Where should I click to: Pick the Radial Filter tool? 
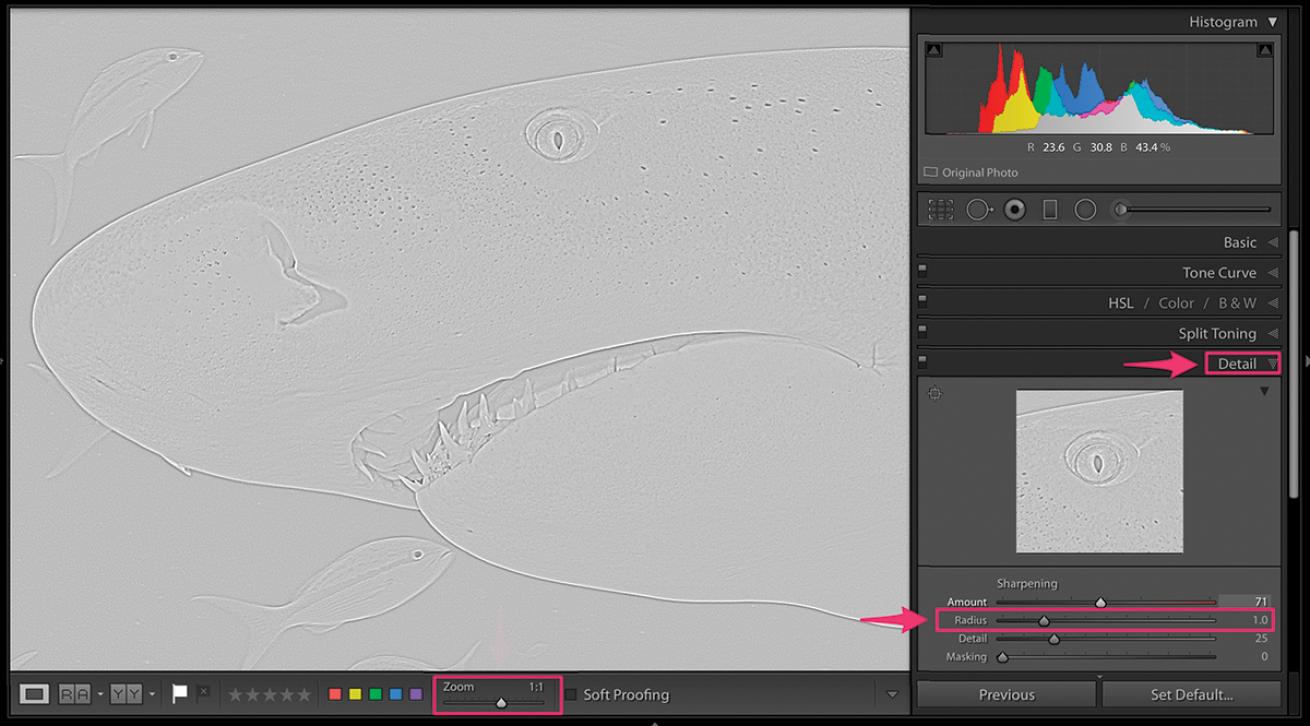coord(1085,210)
